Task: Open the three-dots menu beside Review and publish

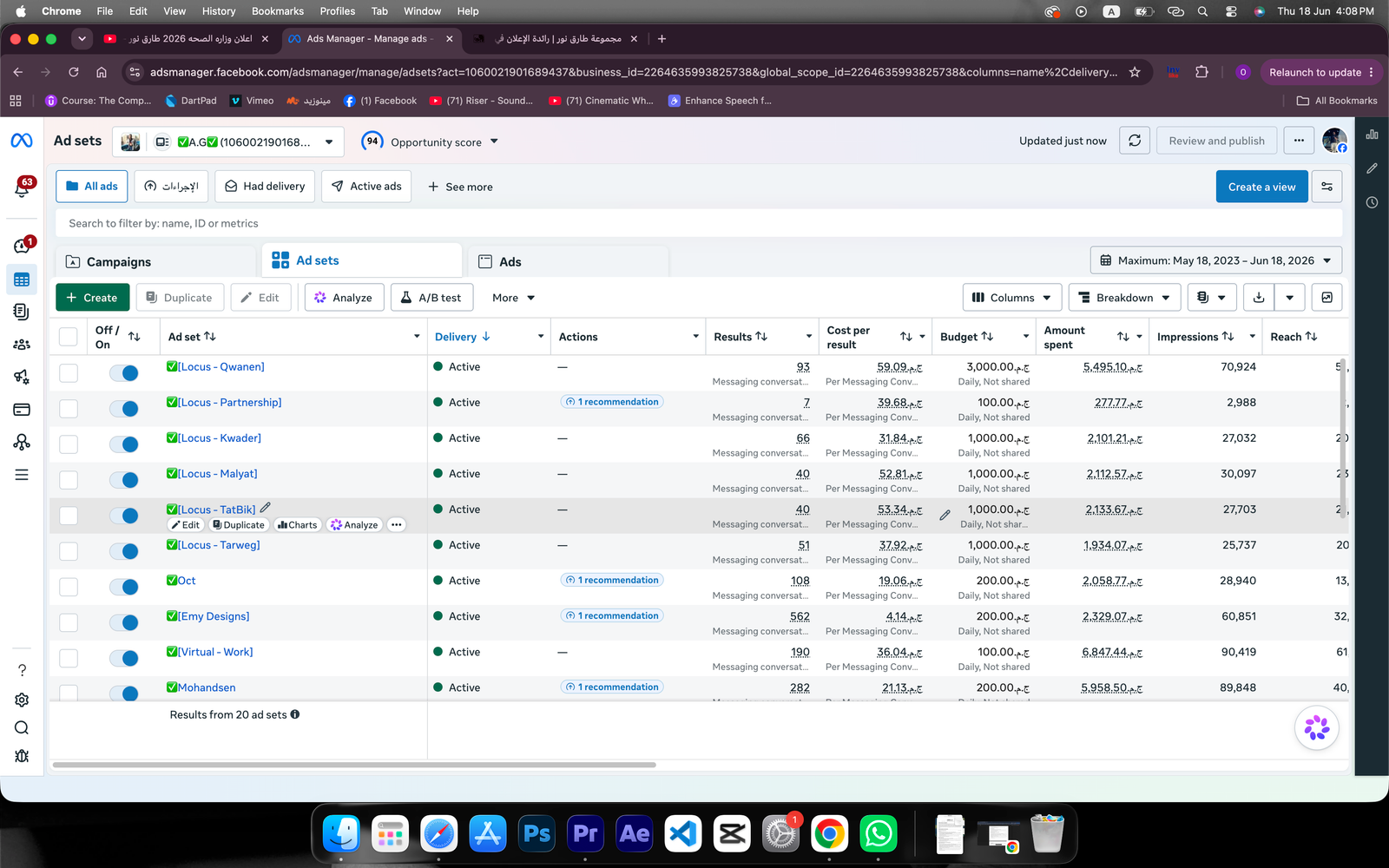Action: point(1299,141)
